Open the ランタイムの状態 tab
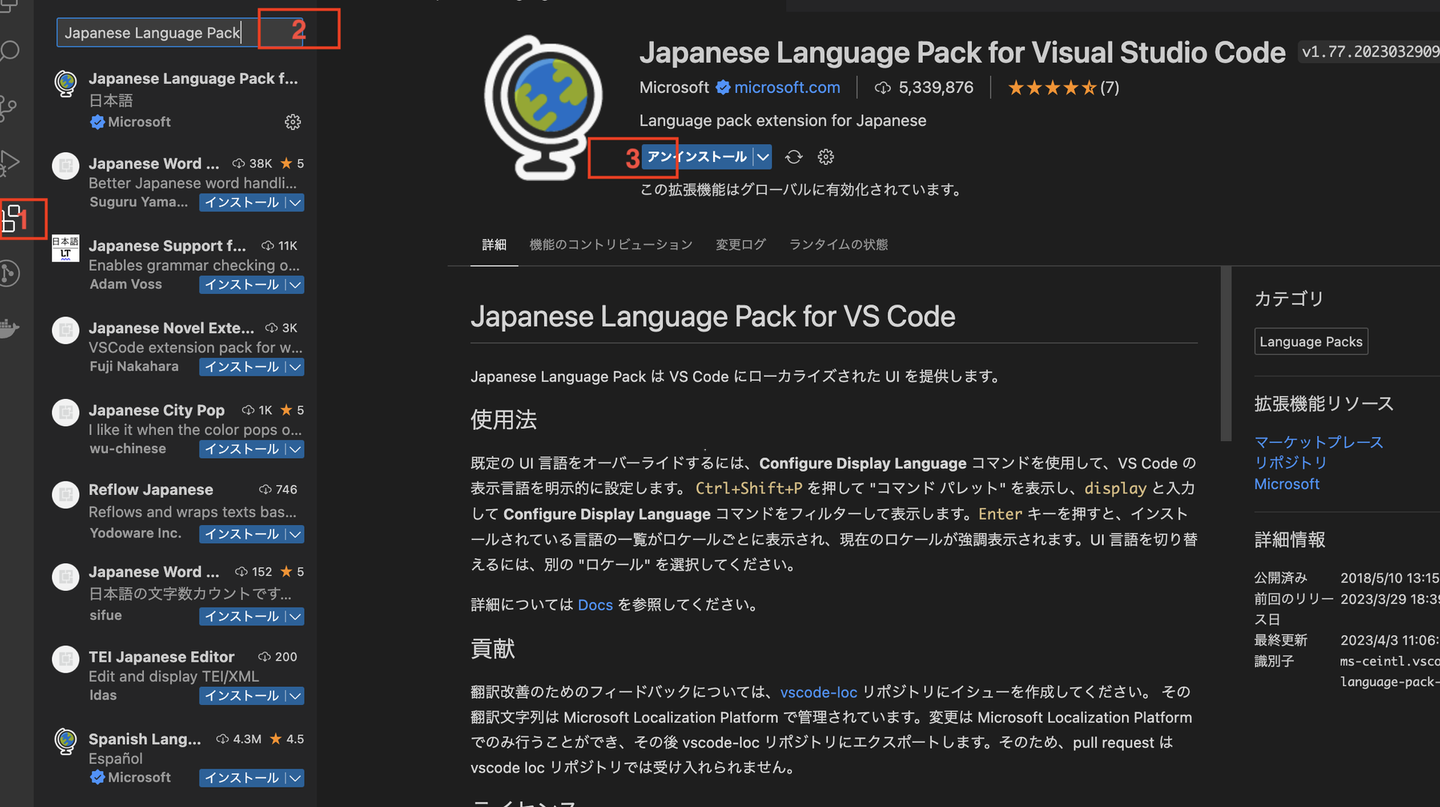The image size is (1440, 807). 839,244
